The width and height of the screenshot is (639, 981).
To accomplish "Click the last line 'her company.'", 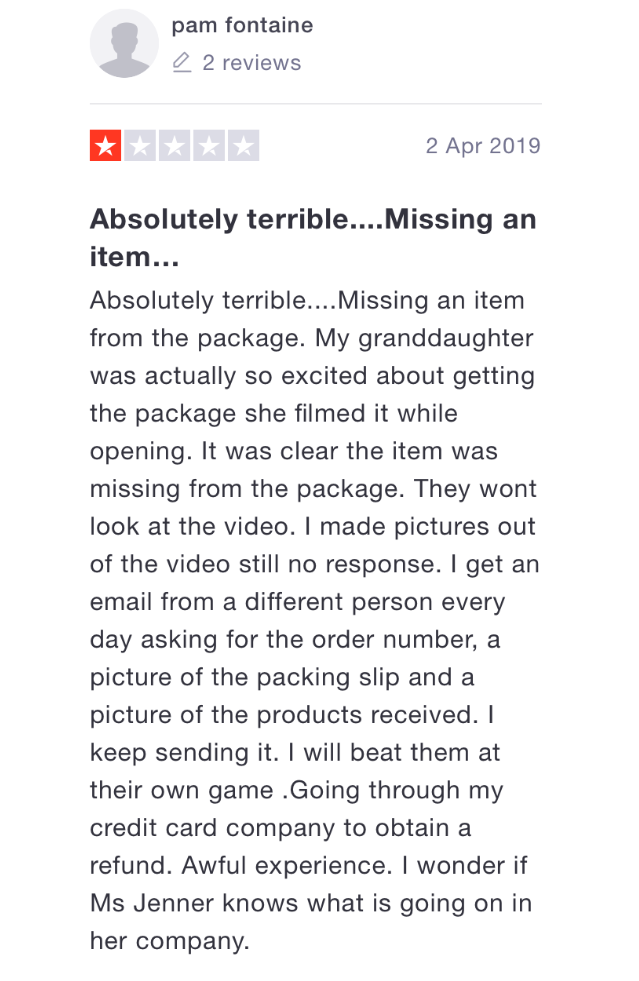I will click(x=170, y=942).
